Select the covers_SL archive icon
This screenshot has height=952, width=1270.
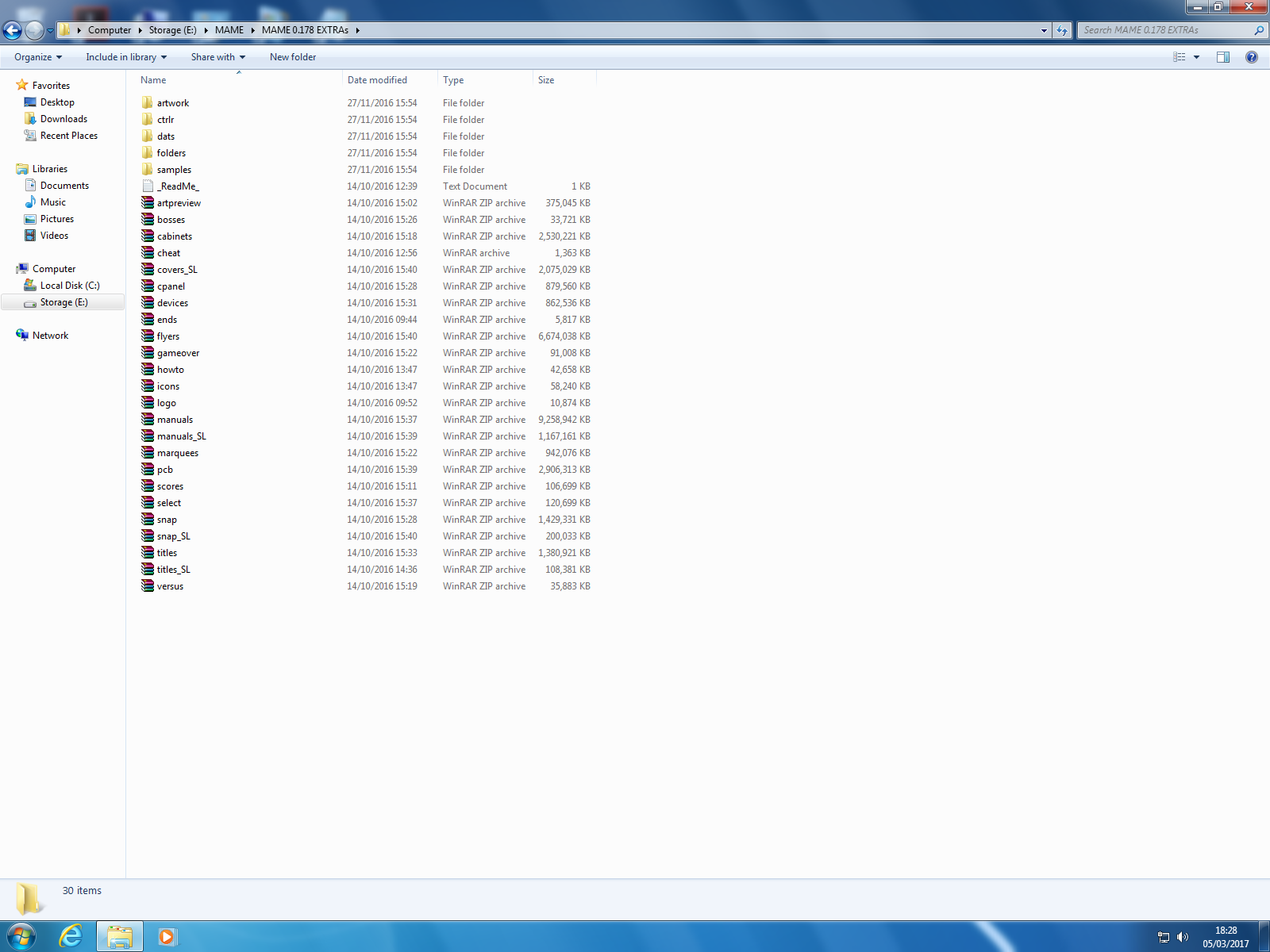pyautogui.click(x=148, y=270)
